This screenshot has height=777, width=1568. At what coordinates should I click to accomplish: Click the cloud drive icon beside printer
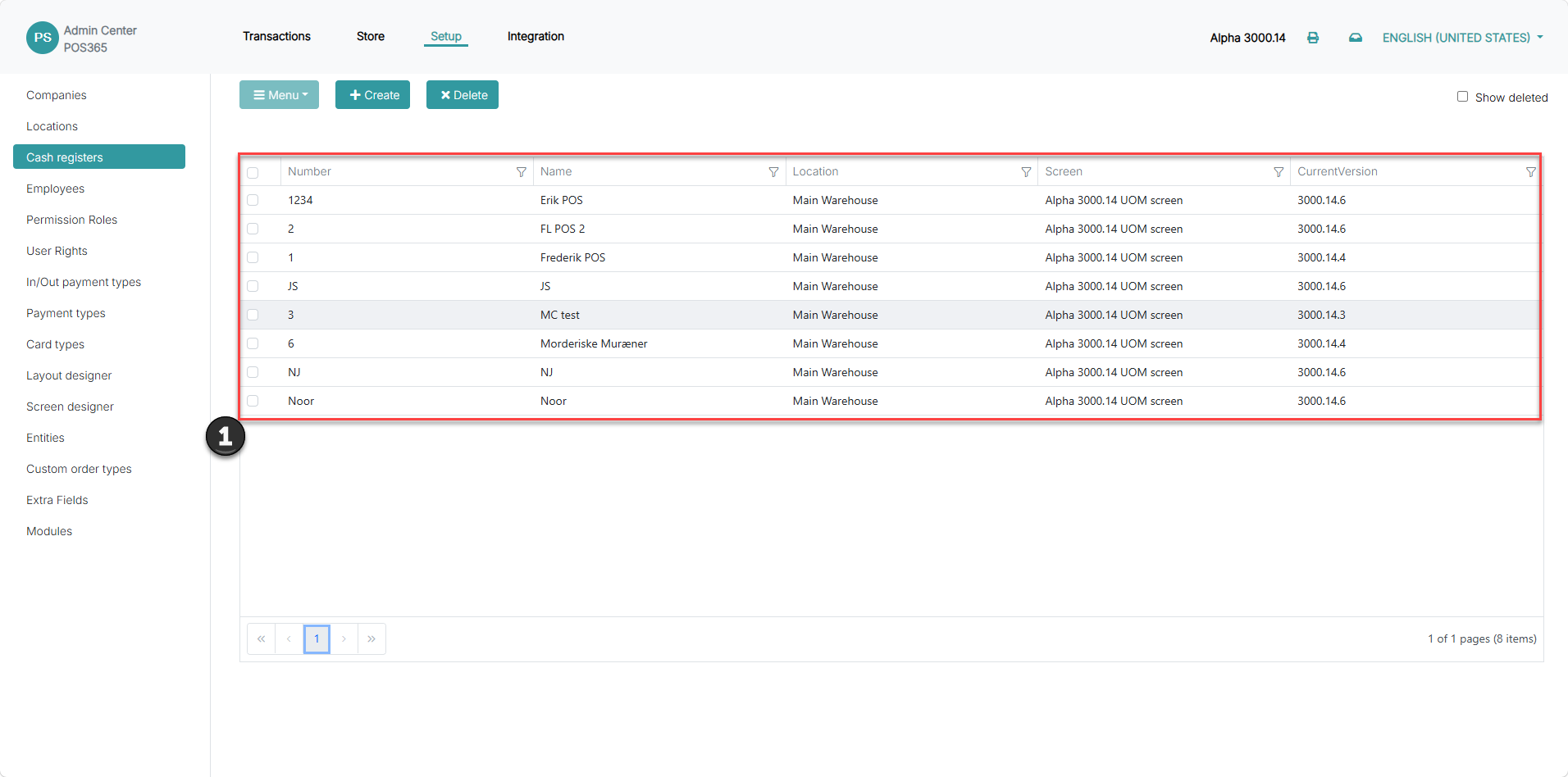pos(1356,38)
